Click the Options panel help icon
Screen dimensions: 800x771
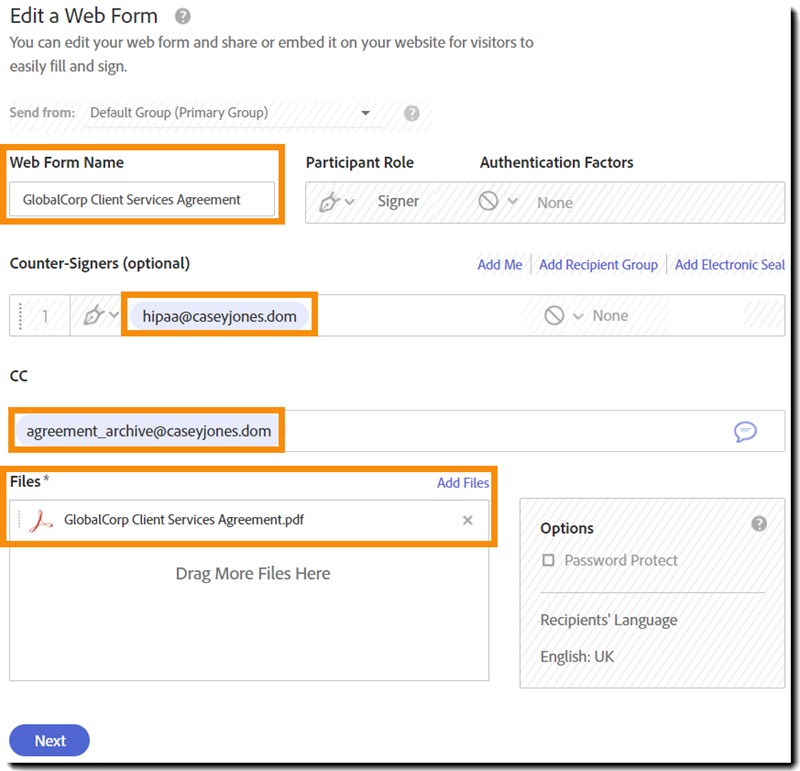point(759,523)
